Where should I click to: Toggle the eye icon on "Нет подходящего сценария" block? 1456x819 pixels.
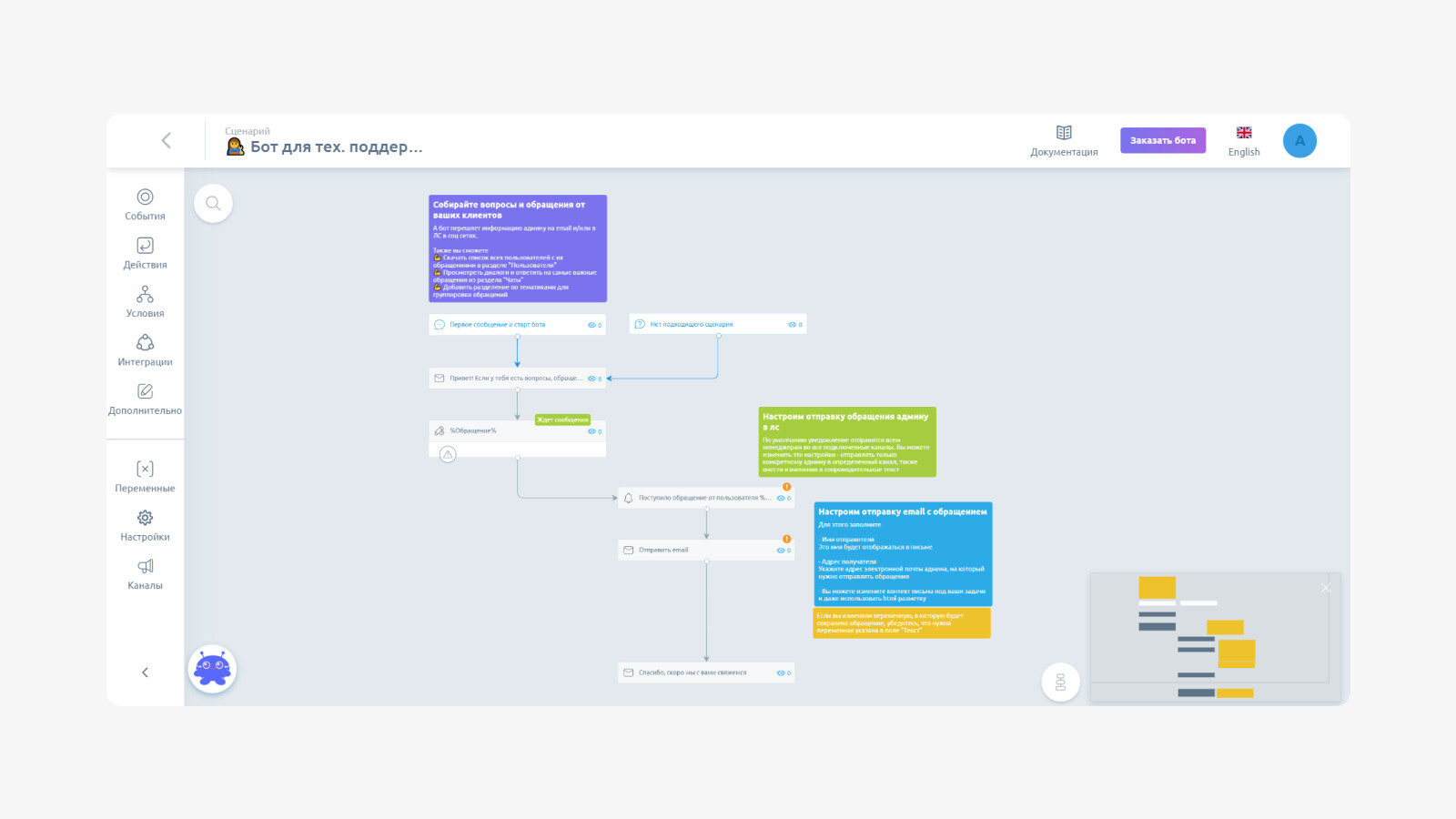pos(792,325)
